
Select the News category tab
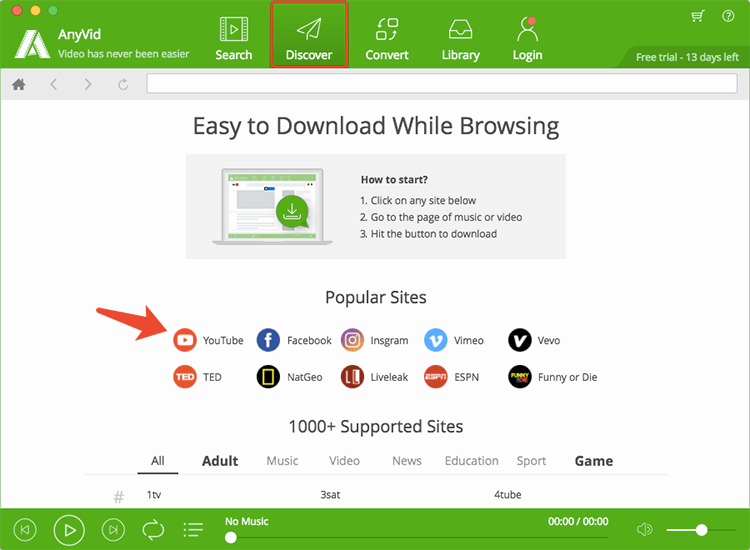[407, 461]
